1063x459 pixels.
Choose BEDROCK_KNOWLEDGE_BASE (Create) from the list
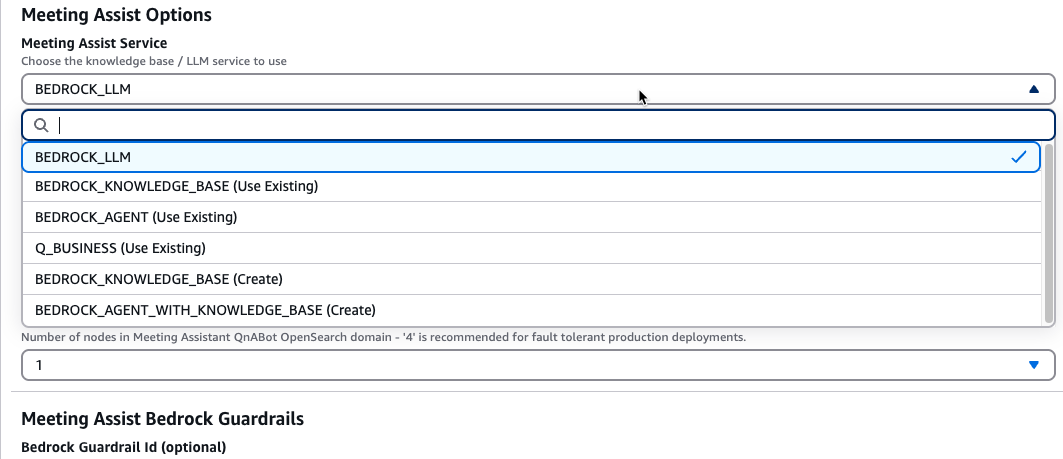point(532,279)
